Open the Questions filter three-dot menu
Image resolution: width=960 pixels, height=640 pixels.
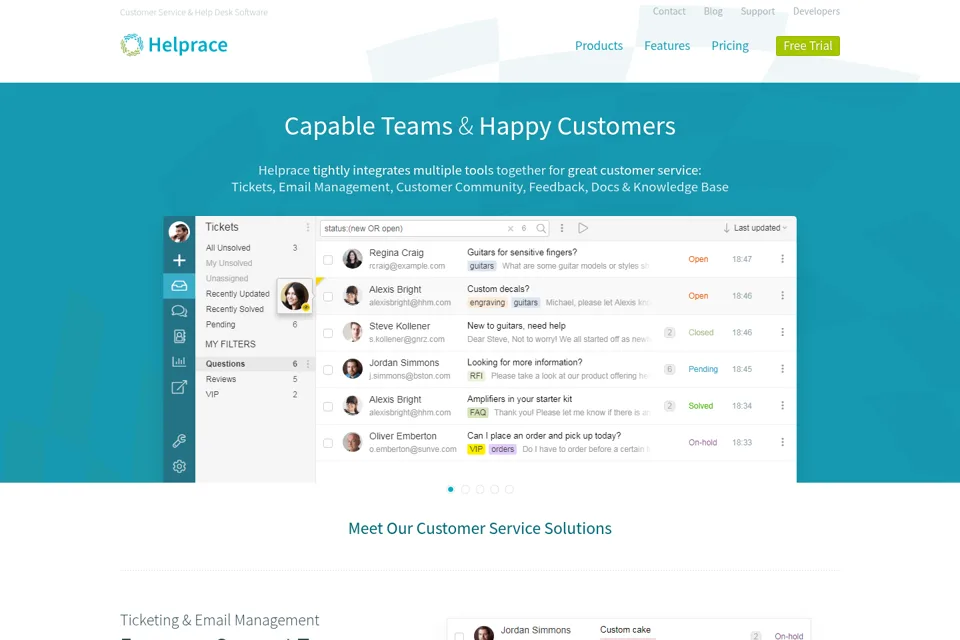tap(308, 364)
